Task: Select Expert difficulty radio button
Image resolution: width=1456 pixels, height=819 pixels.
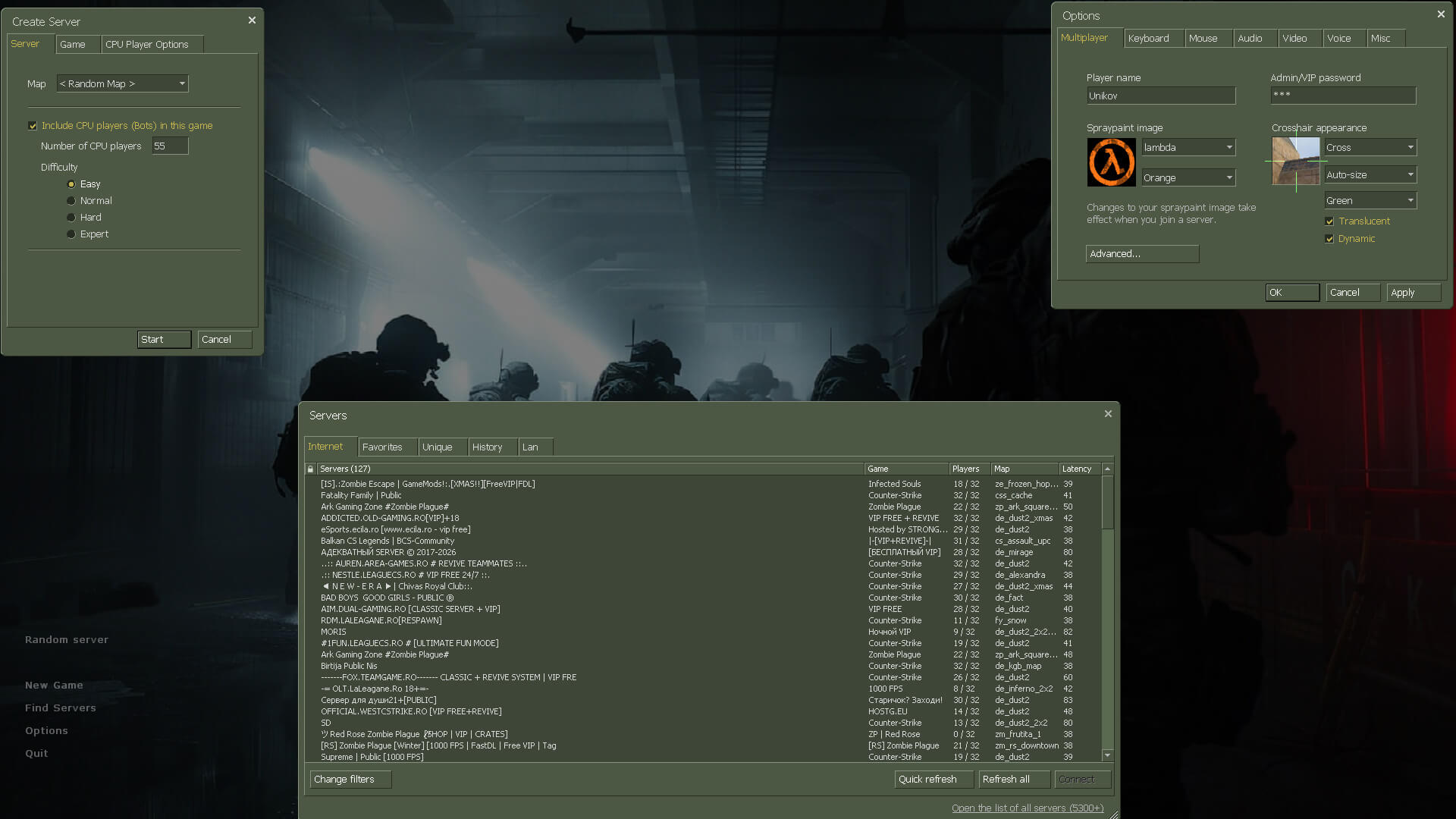Action: tap(71, 234)
